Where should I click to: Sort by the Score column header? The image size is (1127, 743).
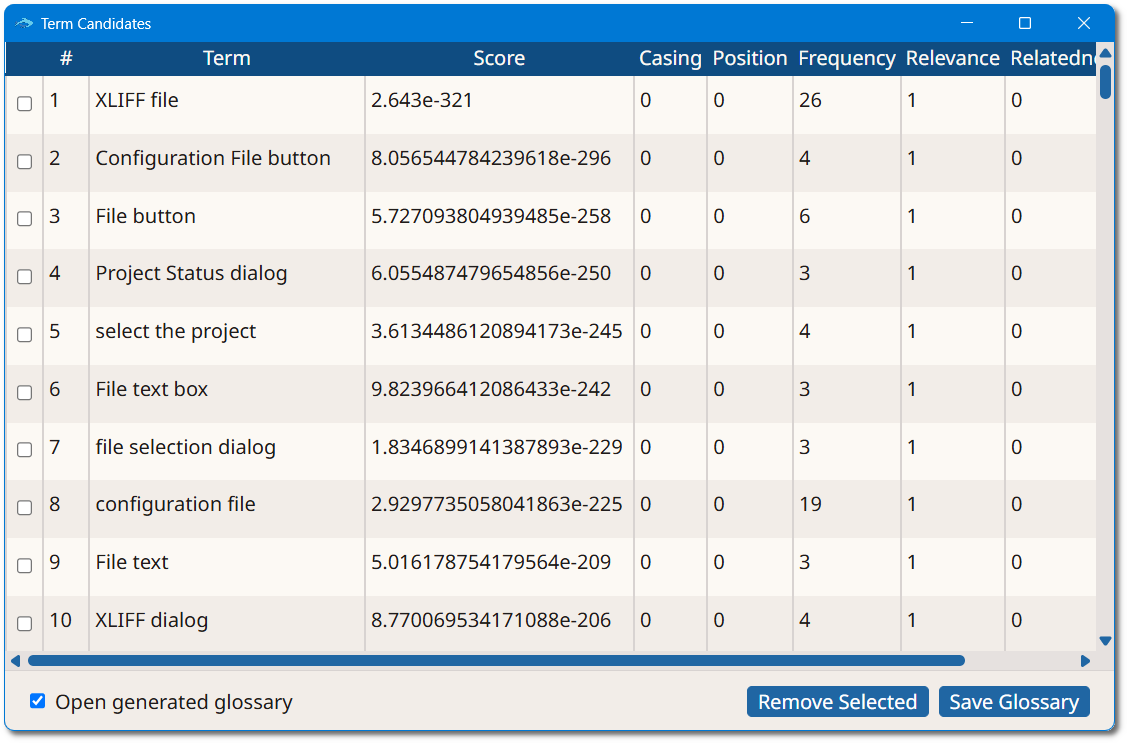click(499, 58)
